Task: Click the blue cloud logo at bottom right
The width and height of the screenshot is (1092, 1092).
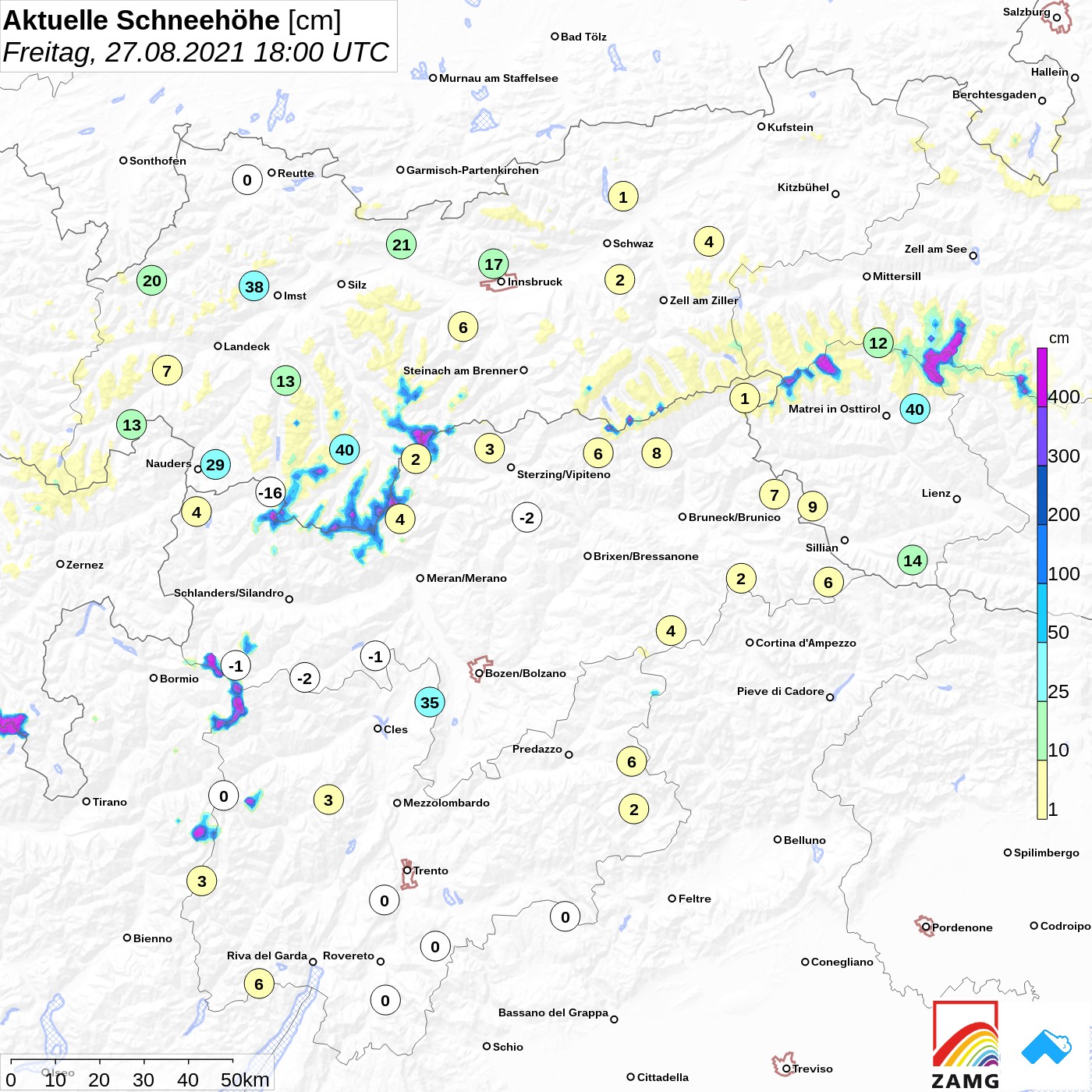Action: click(1047, 1047)
